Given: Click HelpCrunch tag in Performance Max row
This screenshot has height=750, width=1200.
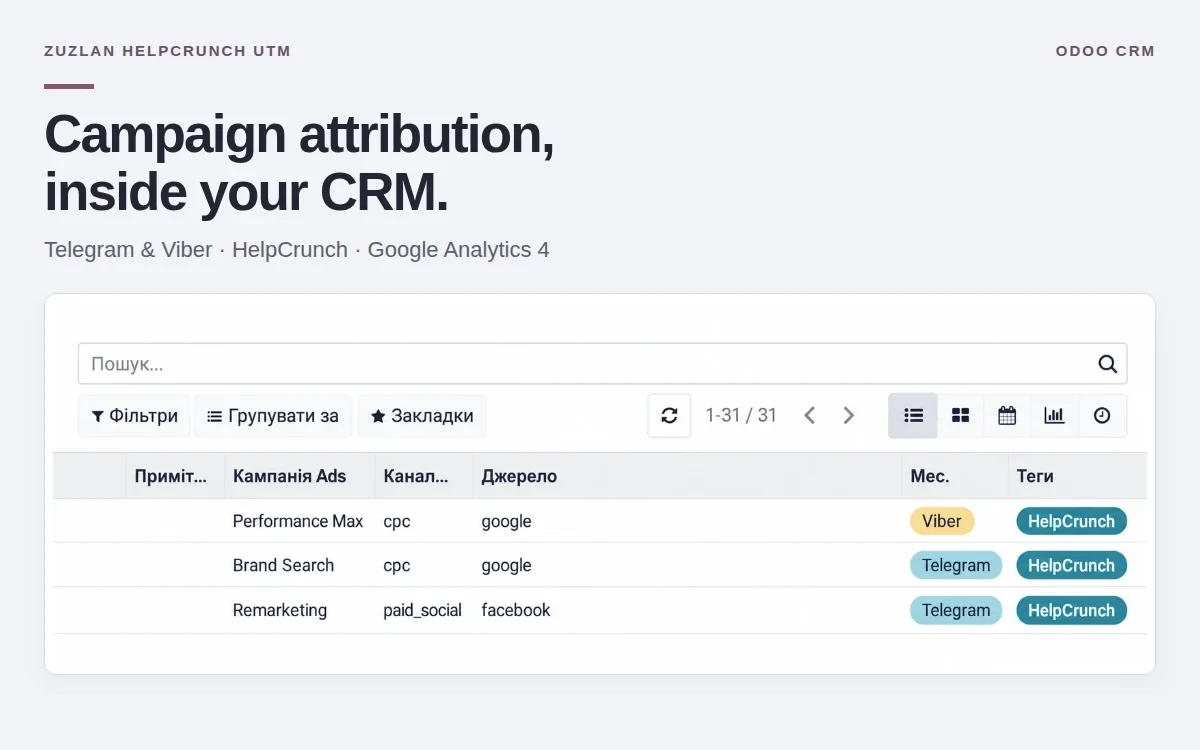Looking at the screenshot, I should (x=1071, y=521).
